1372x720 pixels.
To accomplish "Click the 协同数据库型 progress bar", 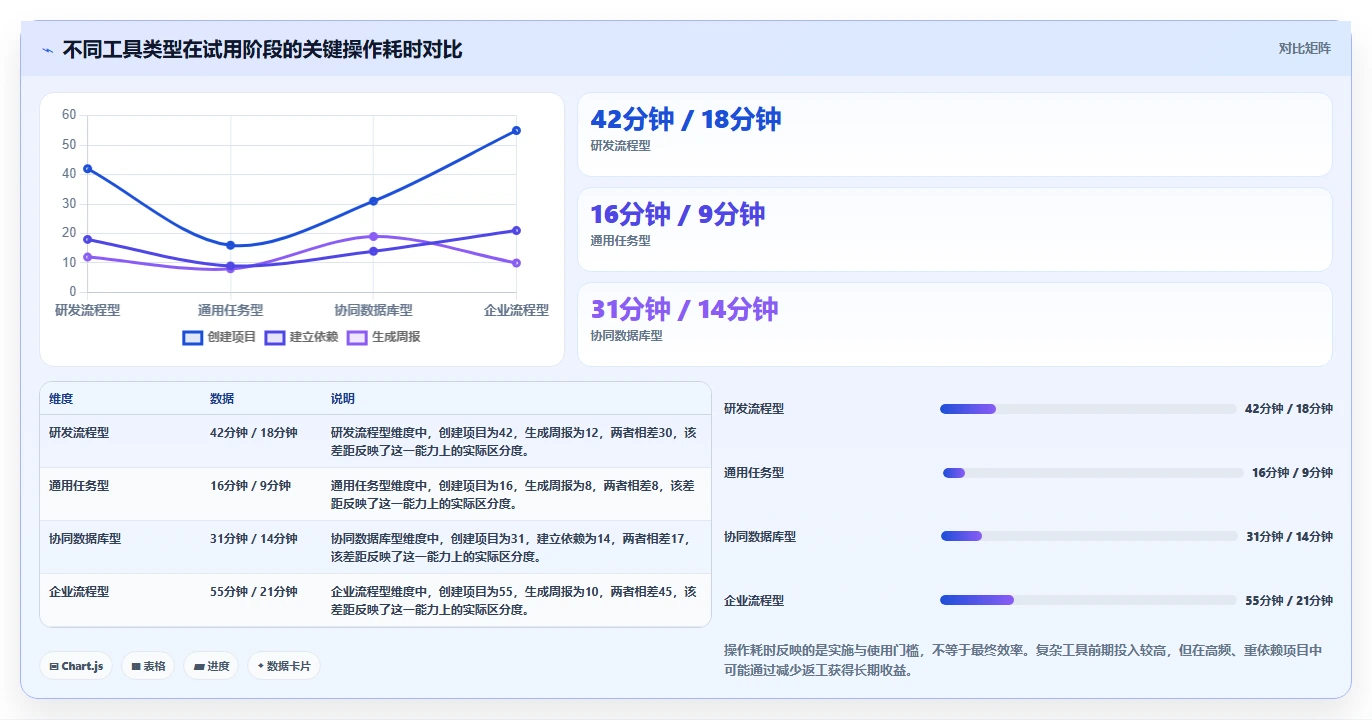I will point(1089,536).
